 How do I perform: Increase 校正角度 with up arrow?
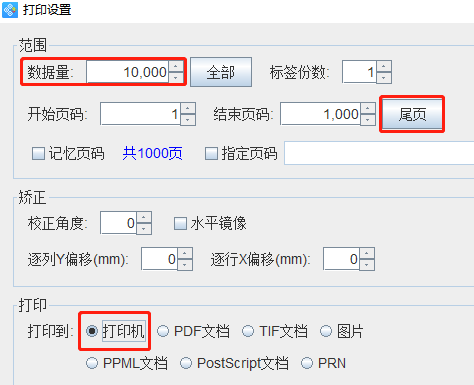(144, 217)
